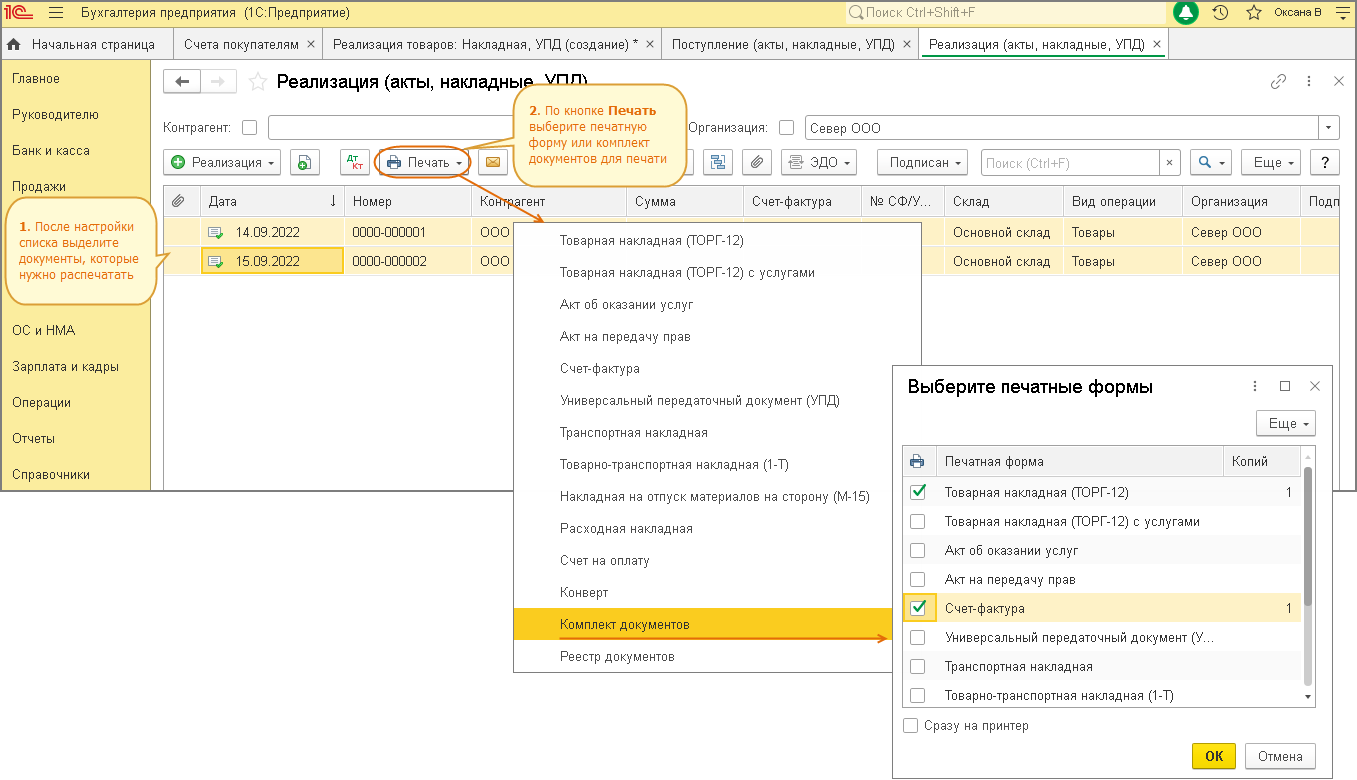The width and height of the screenshot is (1357, 780).
Task: Open the Подписан status dropdown
Action: (922, 162)
